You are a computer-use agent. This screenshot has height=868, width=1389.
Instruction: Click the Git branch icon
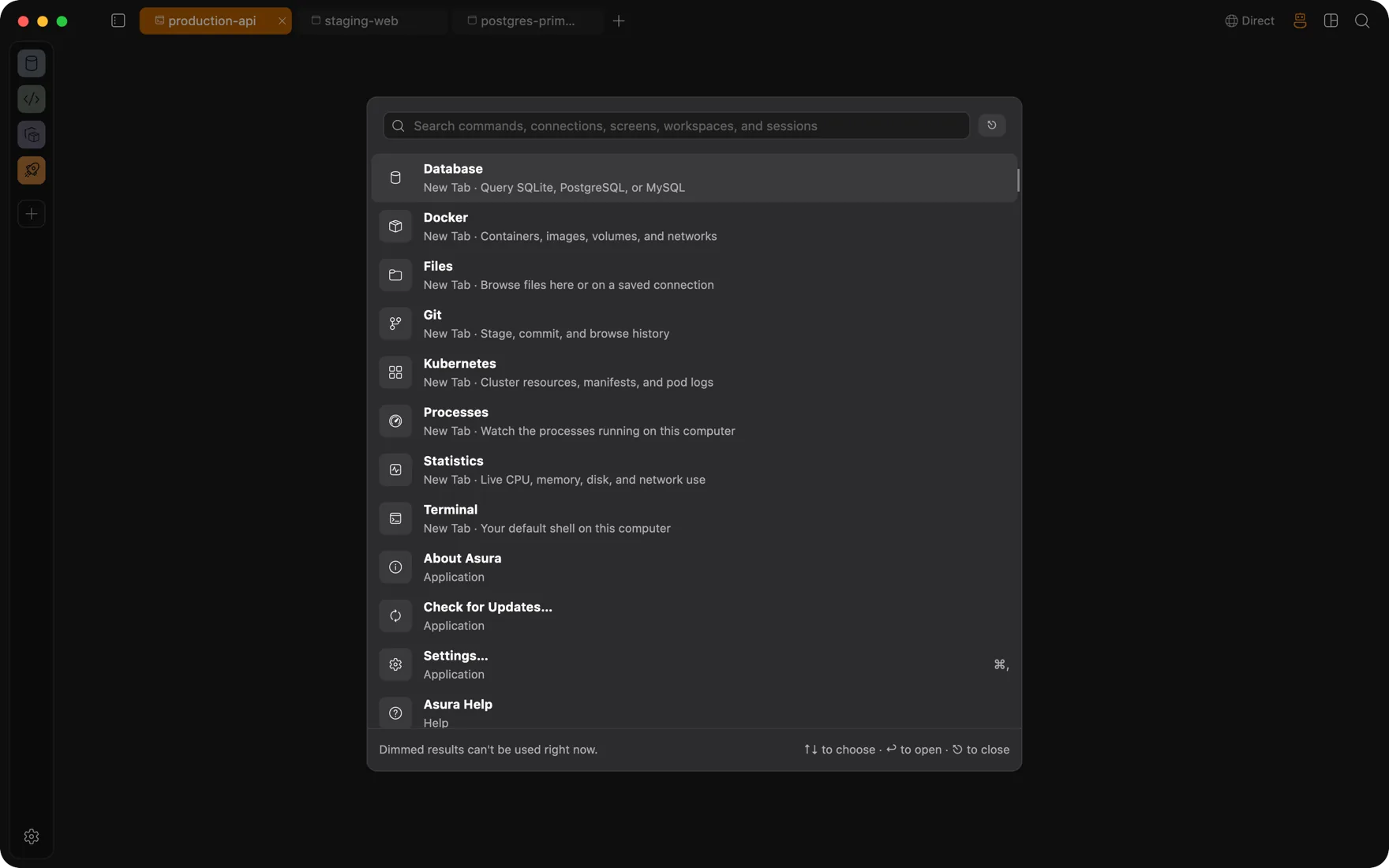(x=395, y=324)
